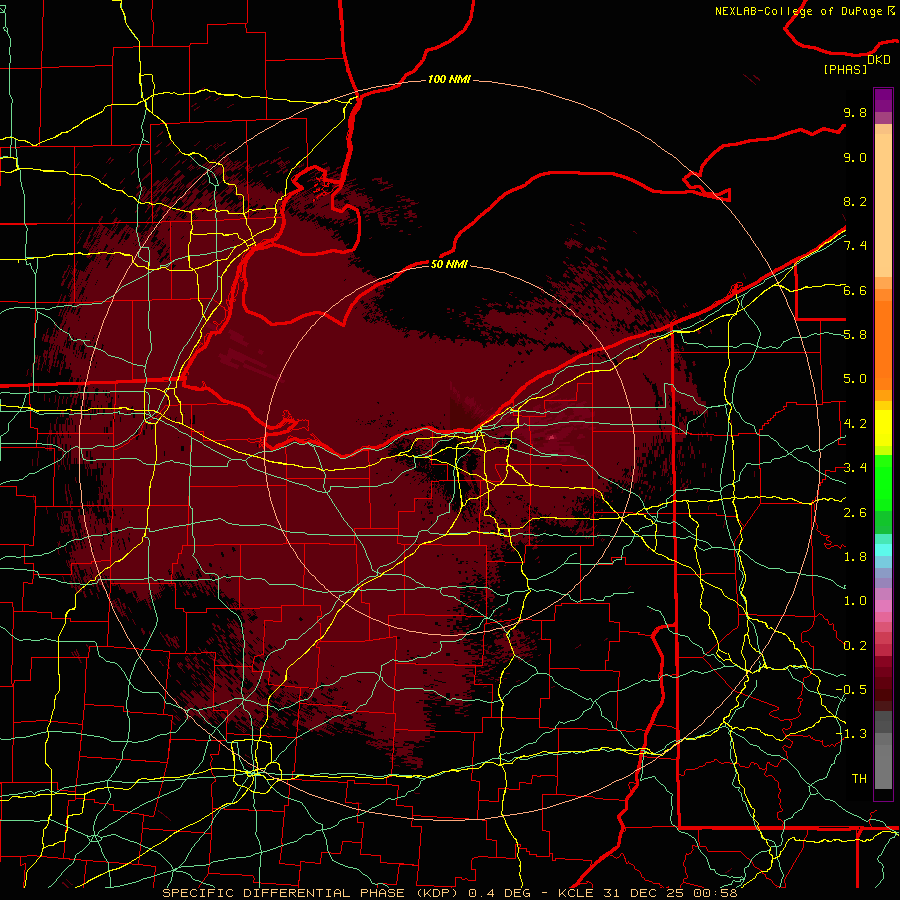Click the dark orange segment of the color bar

(x=883, y=344)
